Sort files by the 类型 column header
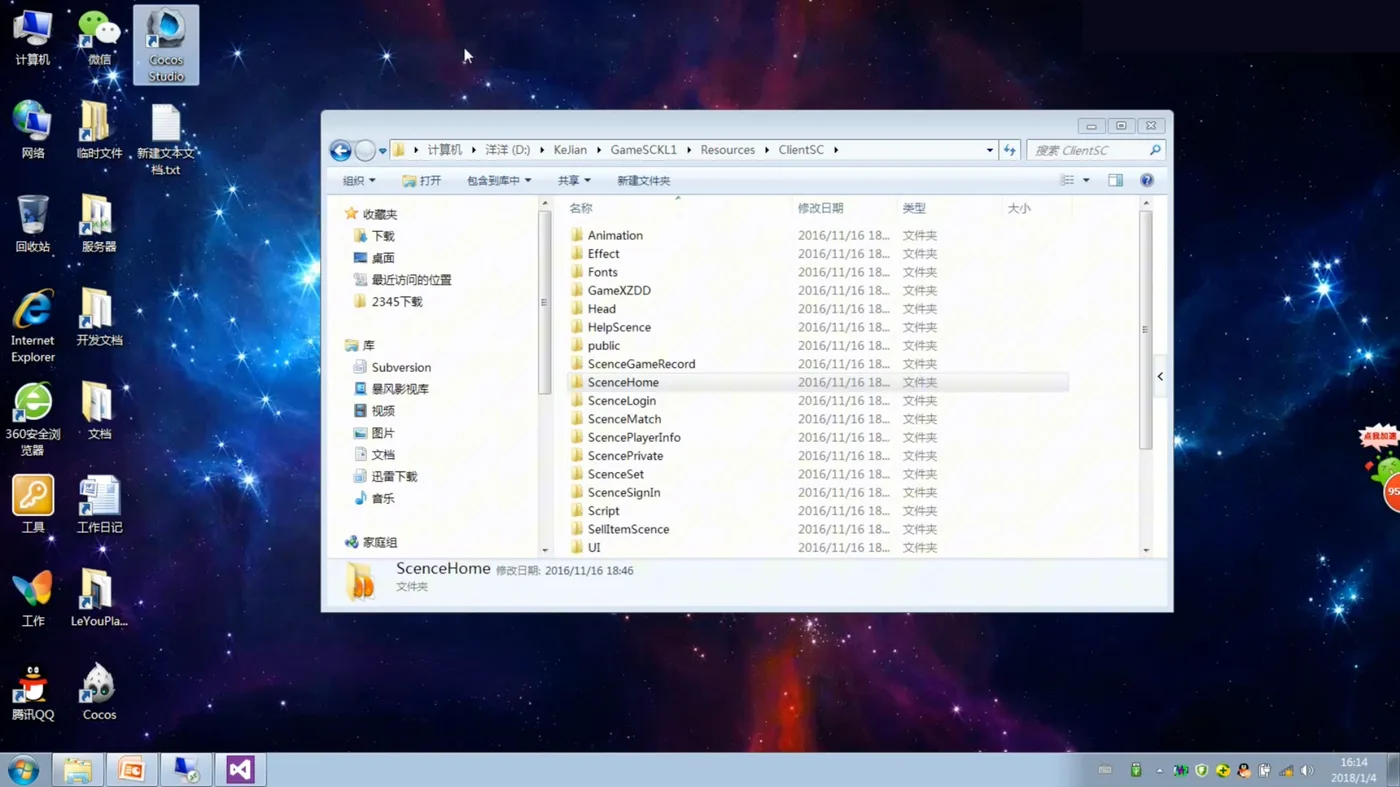The width and height of the screenshot is (1400, 787). [949, 208]
